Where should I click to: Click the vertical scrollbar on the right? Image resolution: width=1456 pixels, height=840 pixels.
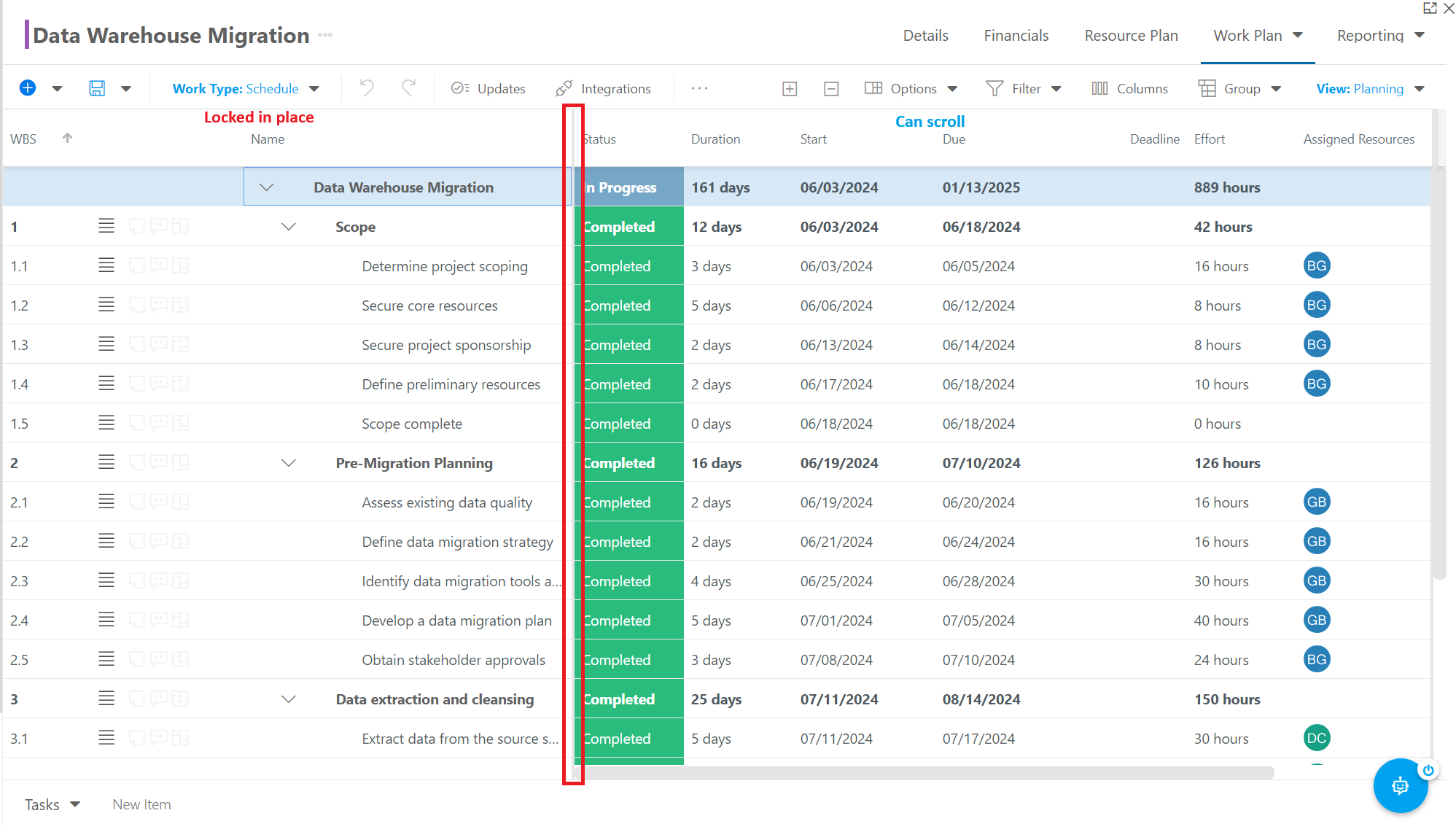(1439, 373)
